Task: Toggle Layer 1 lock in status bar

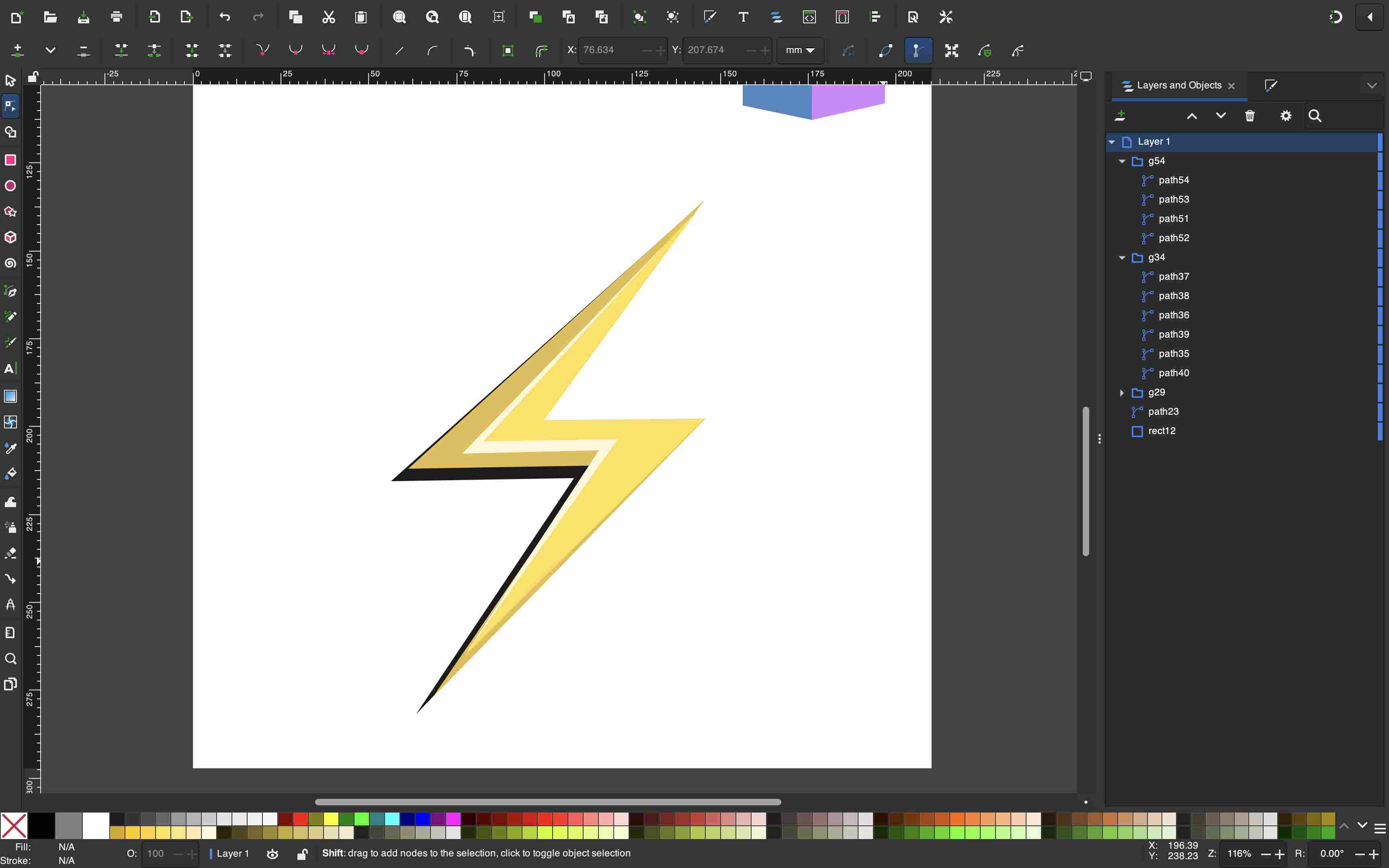Action: (x=302, y=854)
